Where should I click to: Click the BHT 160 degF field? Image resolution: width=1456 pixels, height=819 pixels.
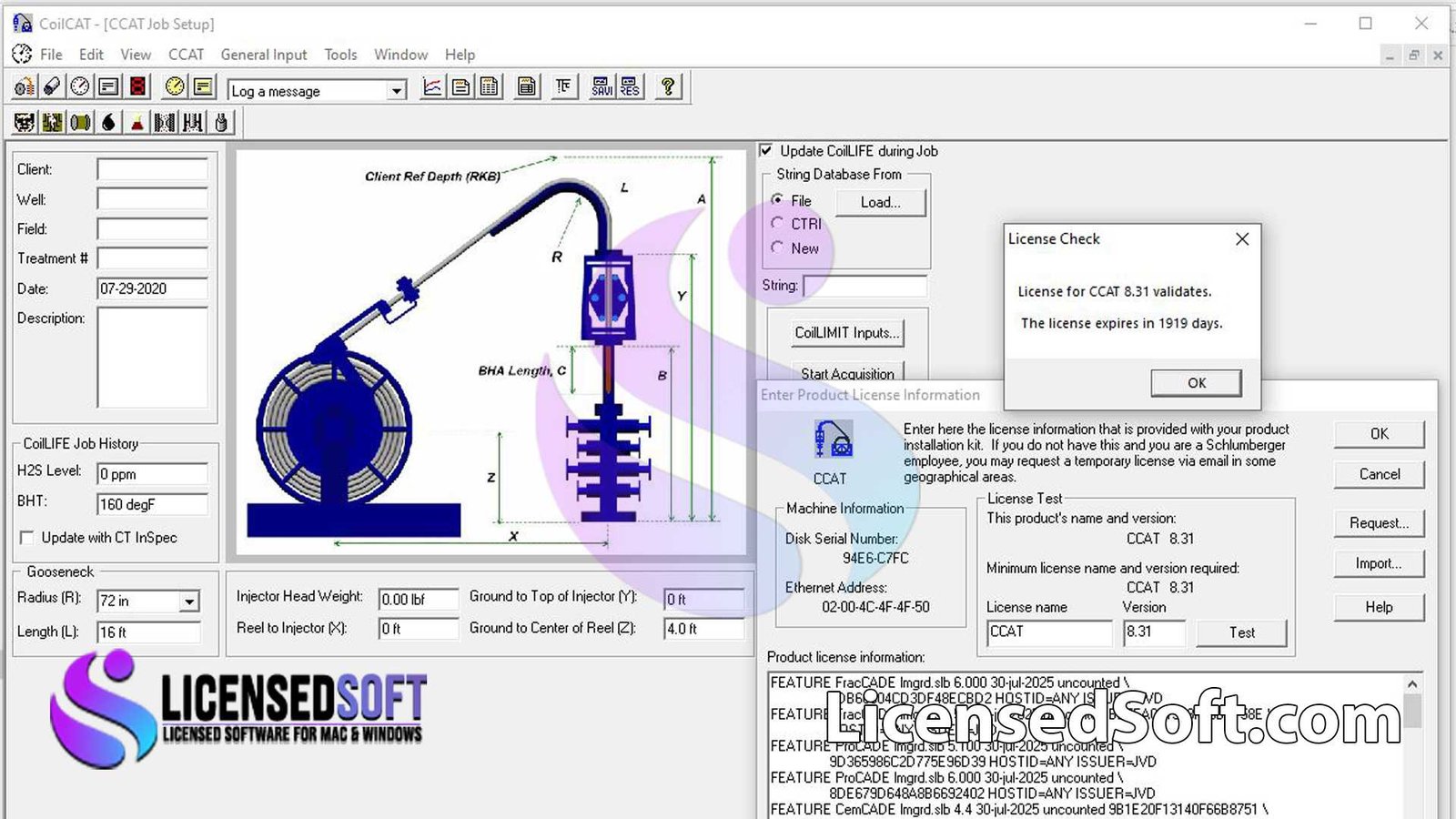pos(152,504)
